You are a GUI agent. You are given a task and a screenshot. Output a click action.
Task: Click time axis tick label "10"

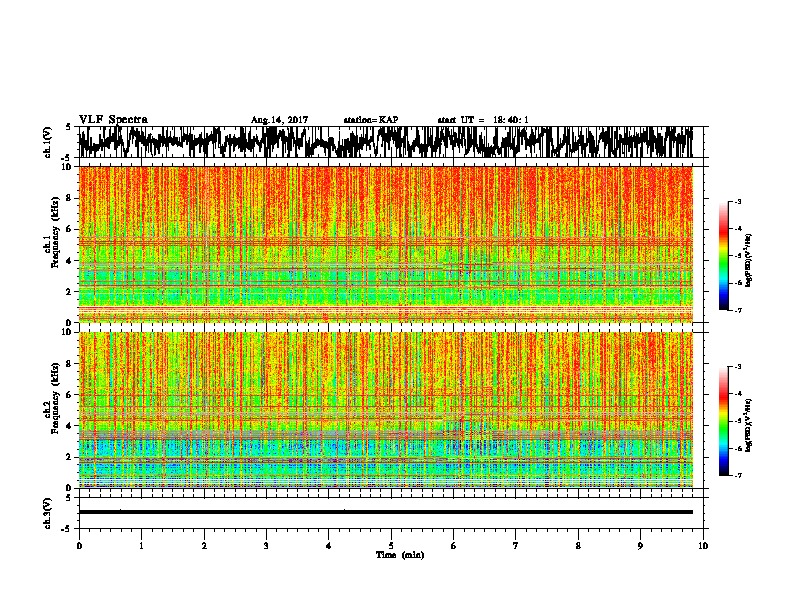(703, 546)
